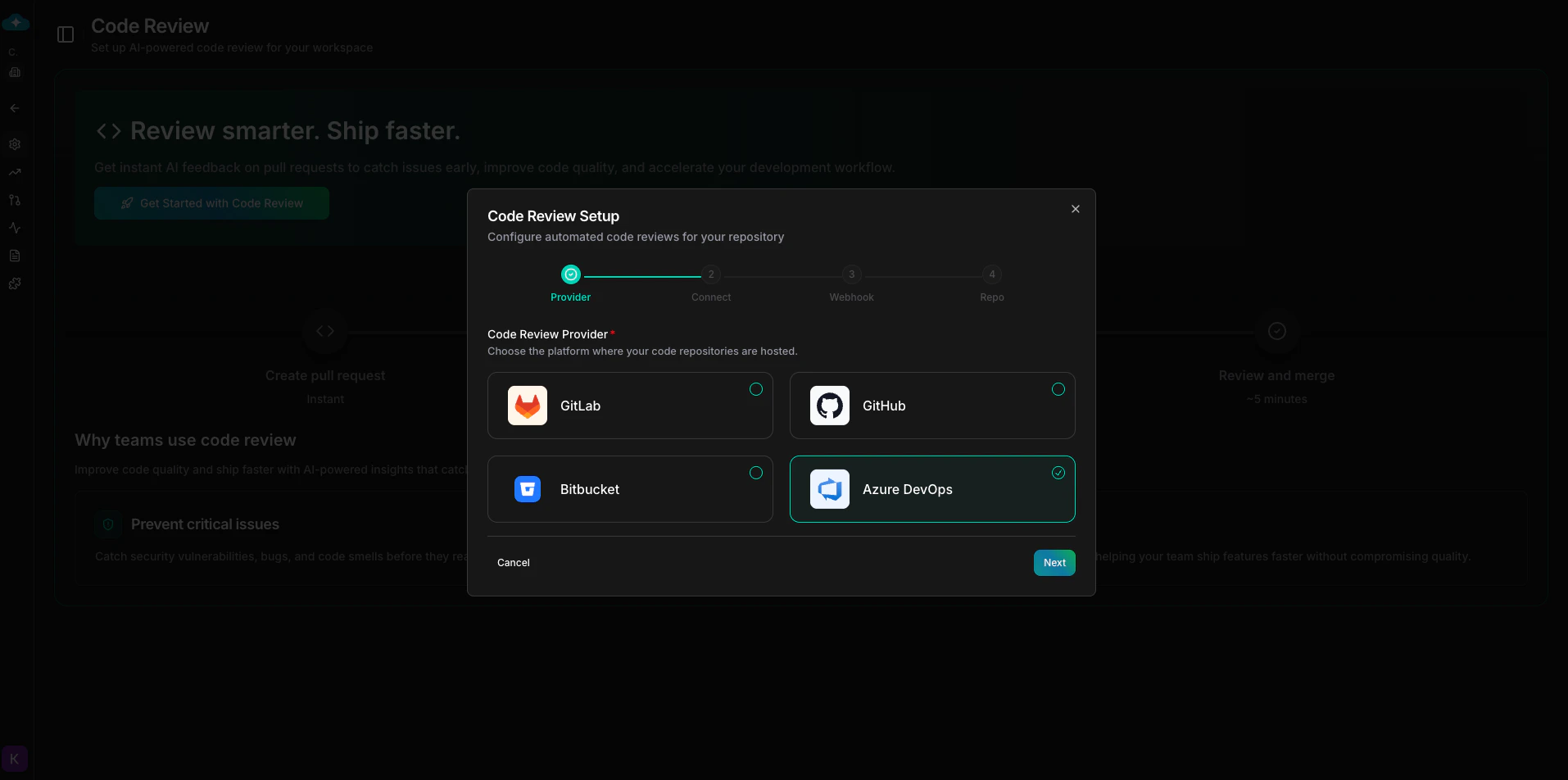Choose the Bitbucket radio button
1568x780 pixels.
[x=756, y=473]
